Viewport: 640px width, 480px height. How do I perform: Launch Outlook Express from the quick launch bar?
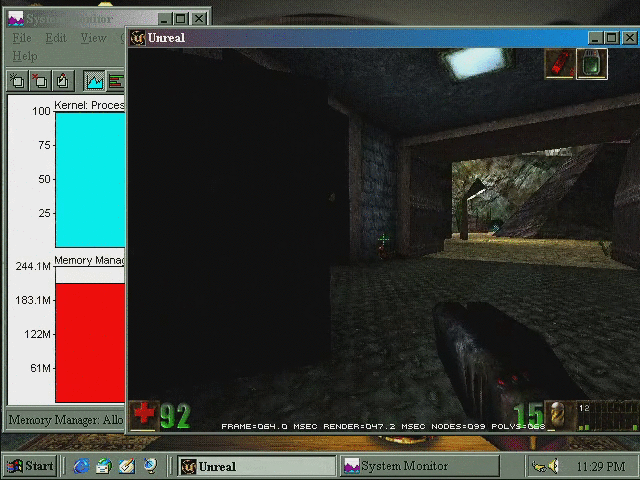click(x=104, y=466)
